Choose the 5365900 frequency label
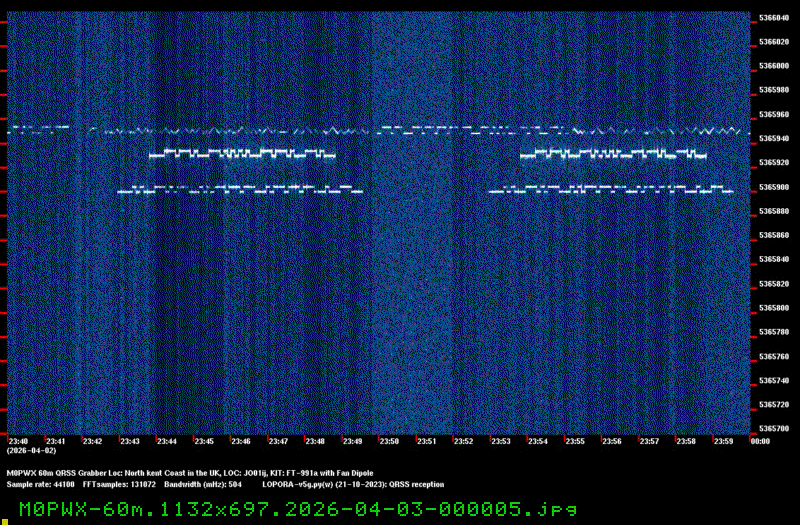Image resolution: width=800 pixels, height=525 pixels. coord(774,187)
